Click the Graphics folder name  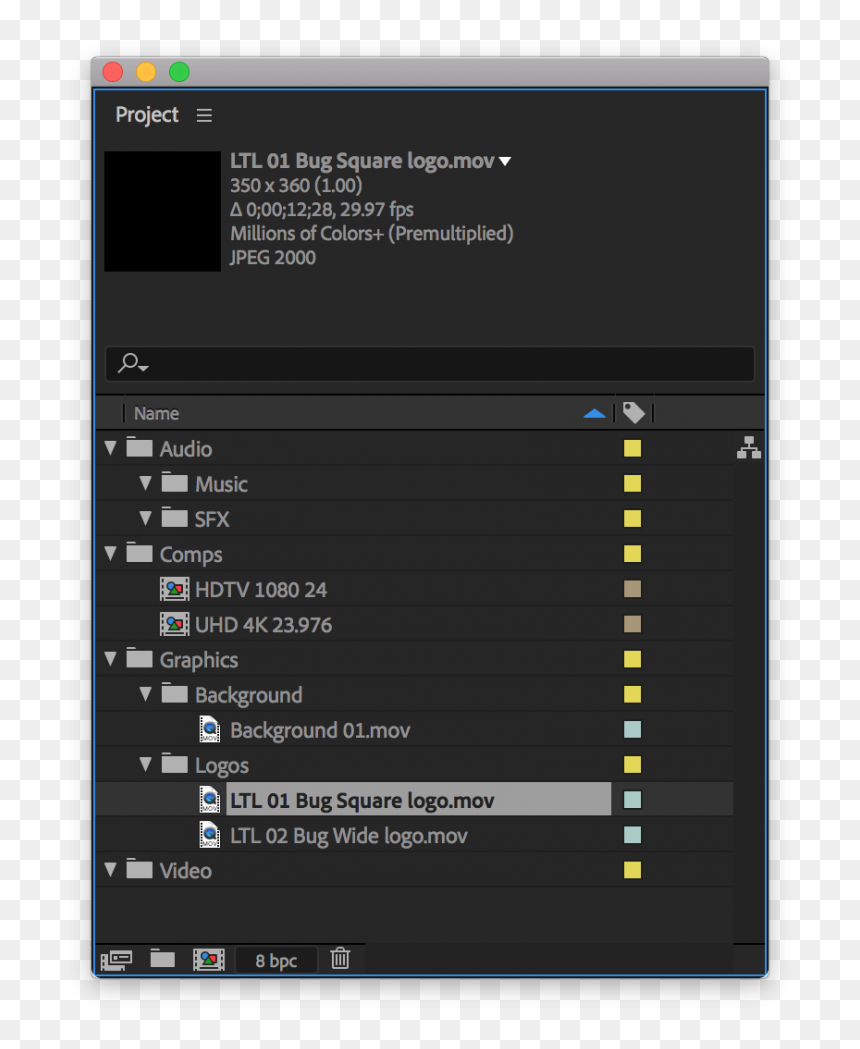[199, 660]
